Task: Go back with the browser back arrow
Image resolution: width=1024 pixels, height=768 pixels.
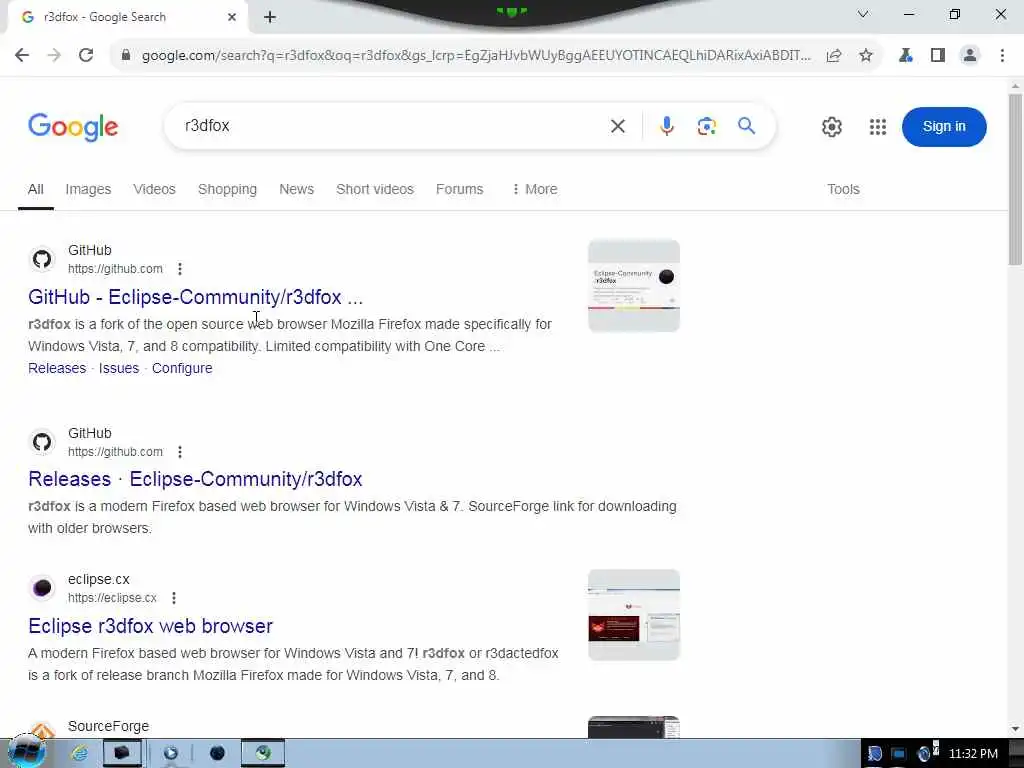Action: coord(22,56)
